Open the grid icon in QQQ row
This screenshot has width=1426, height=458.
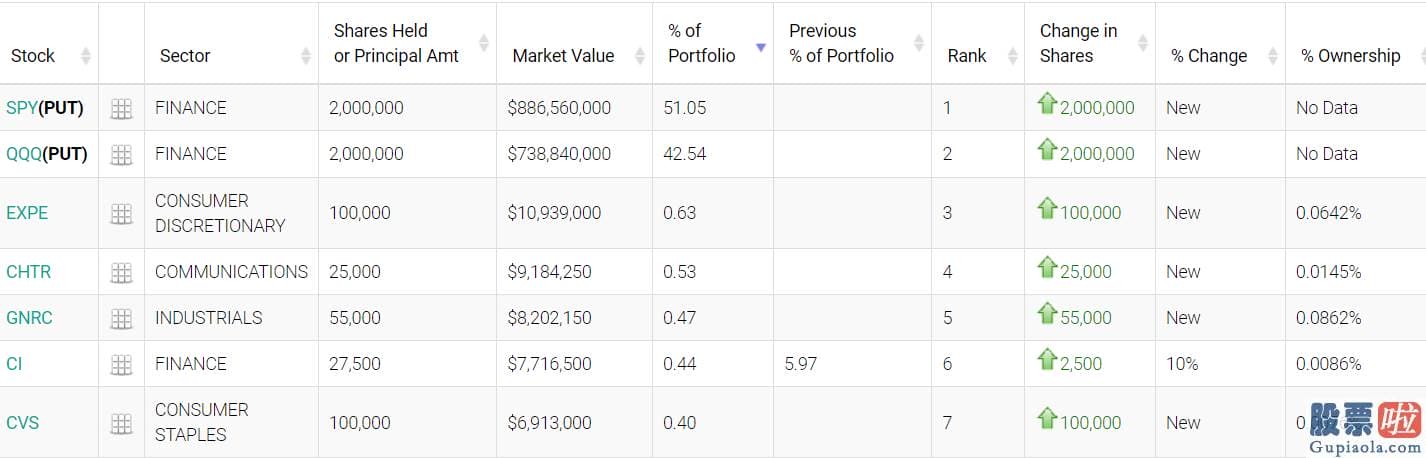click(121, 155)
